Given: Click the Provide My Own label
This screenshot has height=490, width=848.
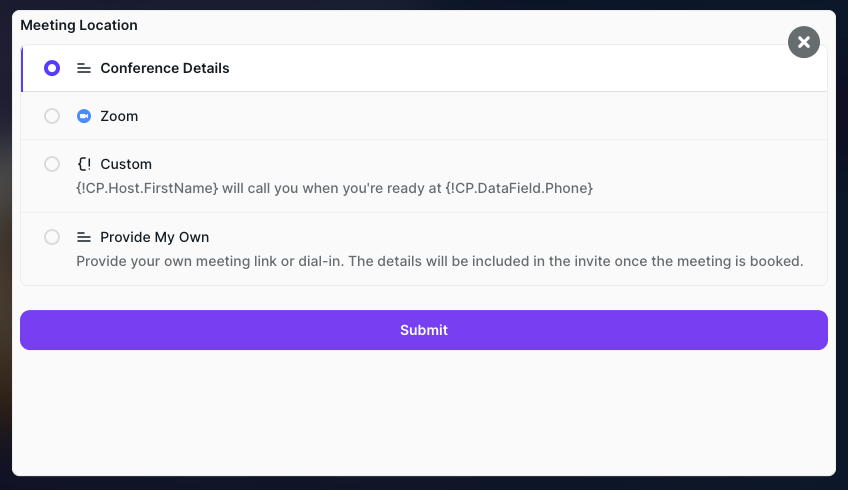Looking at the screenshot, I should (x=154, y=237).
